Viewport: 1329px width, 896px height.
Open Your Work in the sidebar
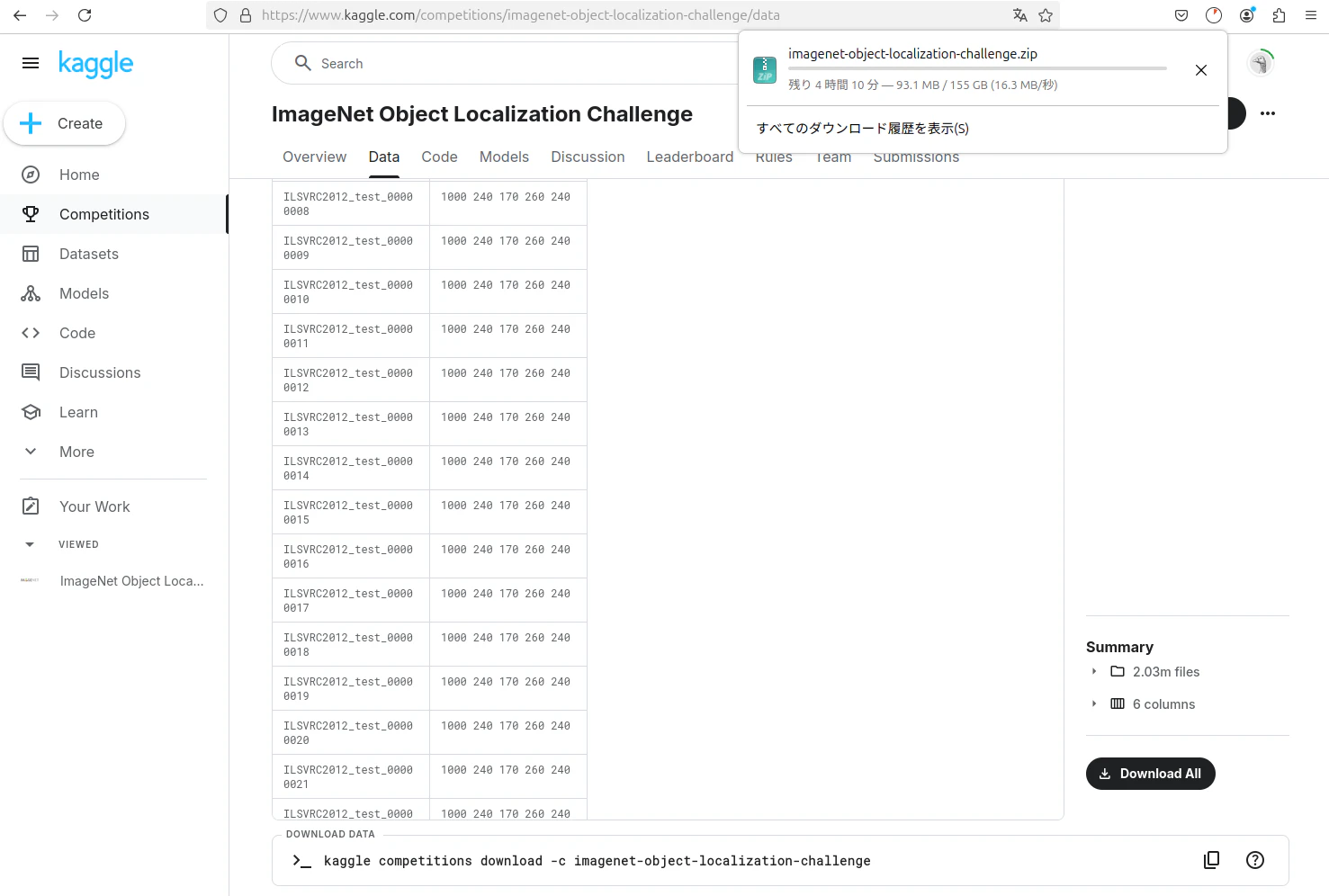tap(94, 506)
